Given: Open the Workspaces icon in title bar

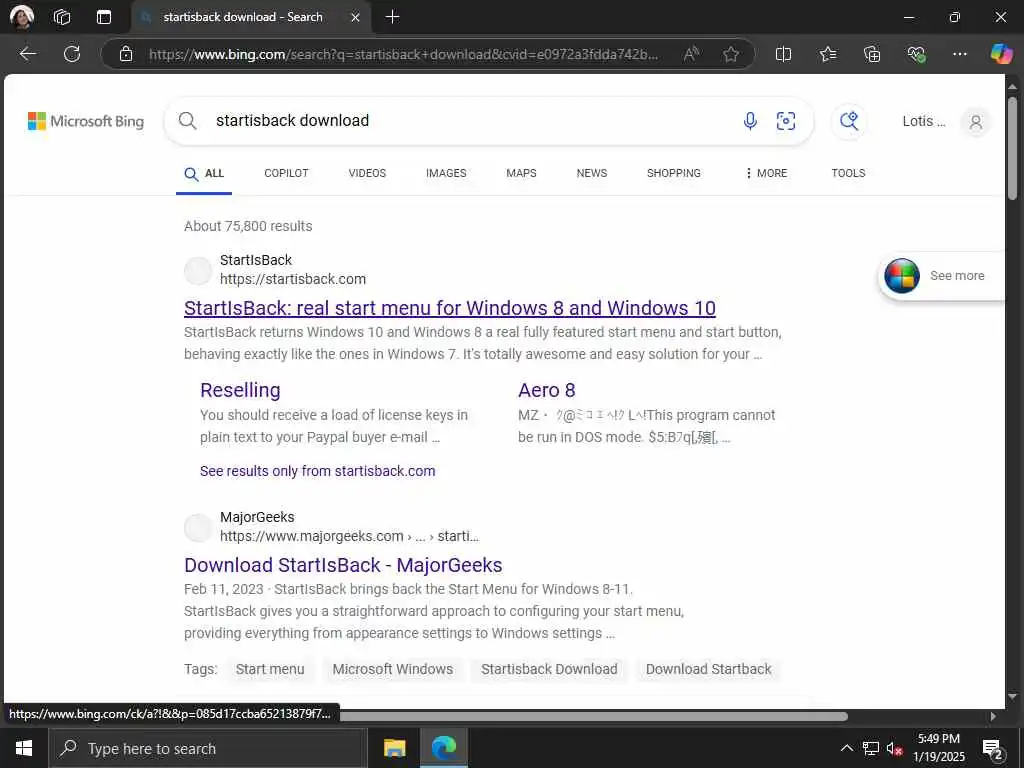Looking at the screenshot, I should tap(62, 17).
